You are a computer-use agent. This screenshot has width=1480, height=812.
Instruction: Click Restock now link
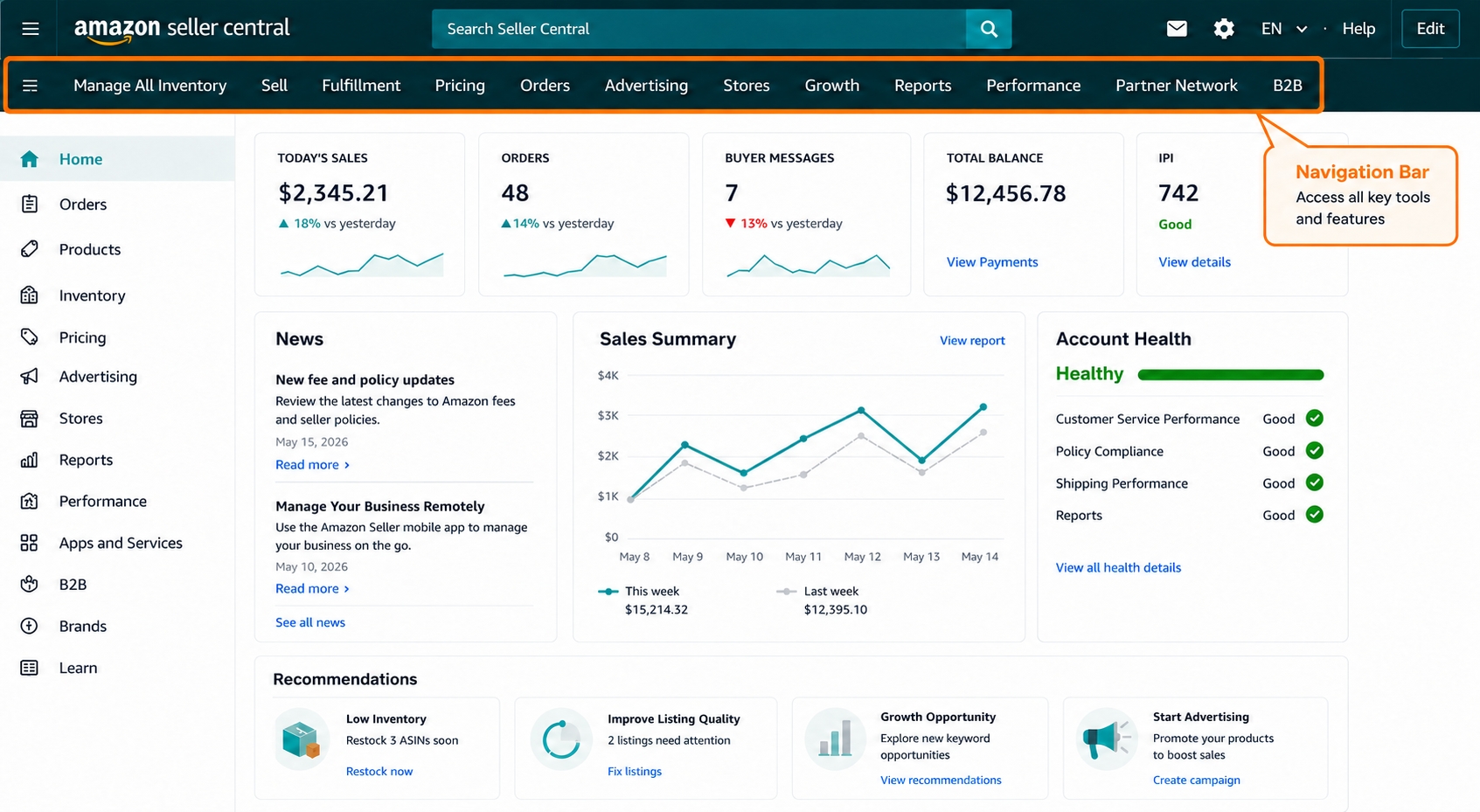[x=379, y=772]
